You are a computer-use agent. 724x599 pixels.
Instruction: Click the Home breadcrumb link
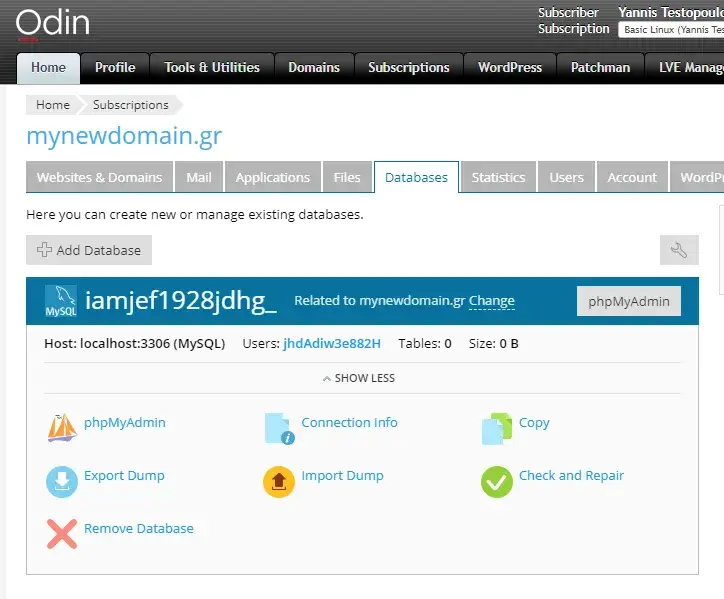pyautogui.click(x=53, y=105)
